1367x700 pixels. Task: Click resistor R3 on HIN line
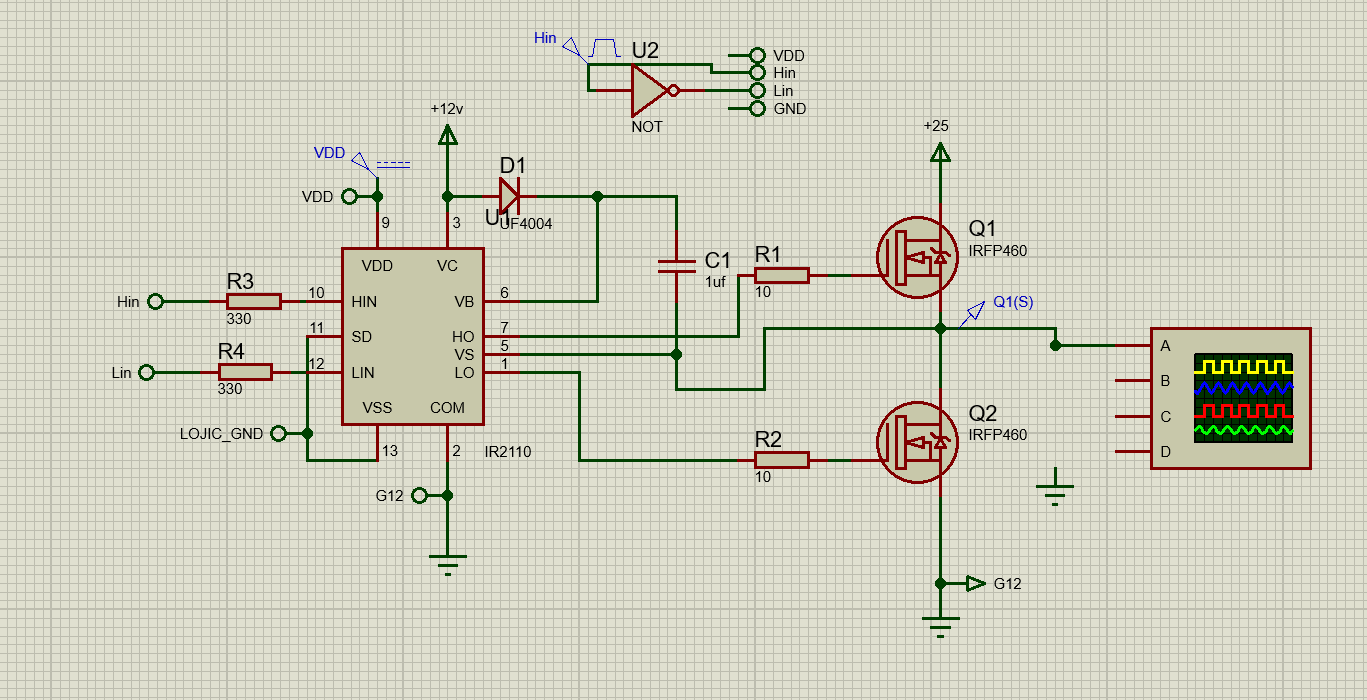[254, 301]
